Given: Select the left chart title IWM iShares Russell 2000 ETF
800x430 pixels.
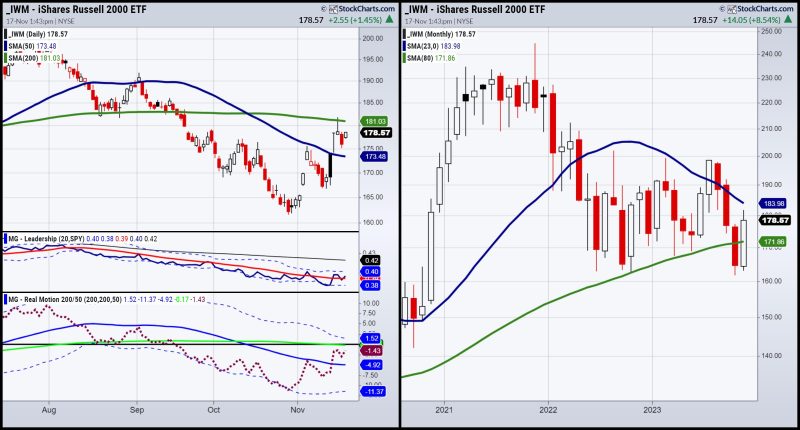Looking at the screenshot, I should (76, 9).
